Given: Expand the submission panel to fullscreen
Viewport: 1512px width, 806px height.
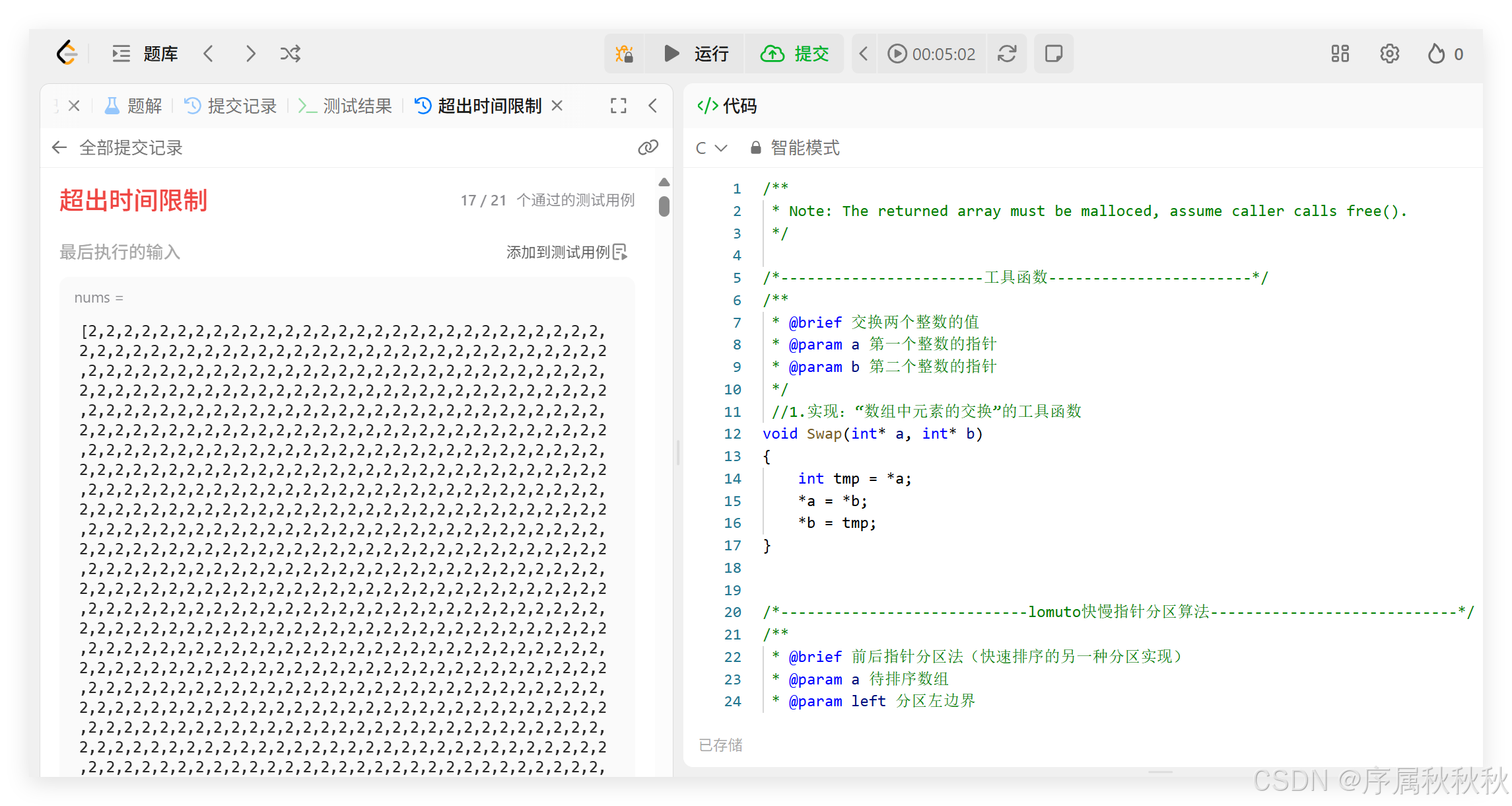Looking at the screenshot, I should 617,105.
